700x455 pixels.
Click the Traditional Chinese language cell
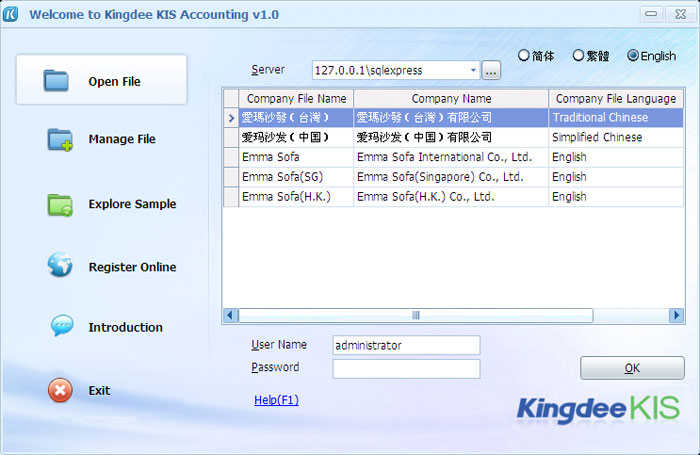616,118
